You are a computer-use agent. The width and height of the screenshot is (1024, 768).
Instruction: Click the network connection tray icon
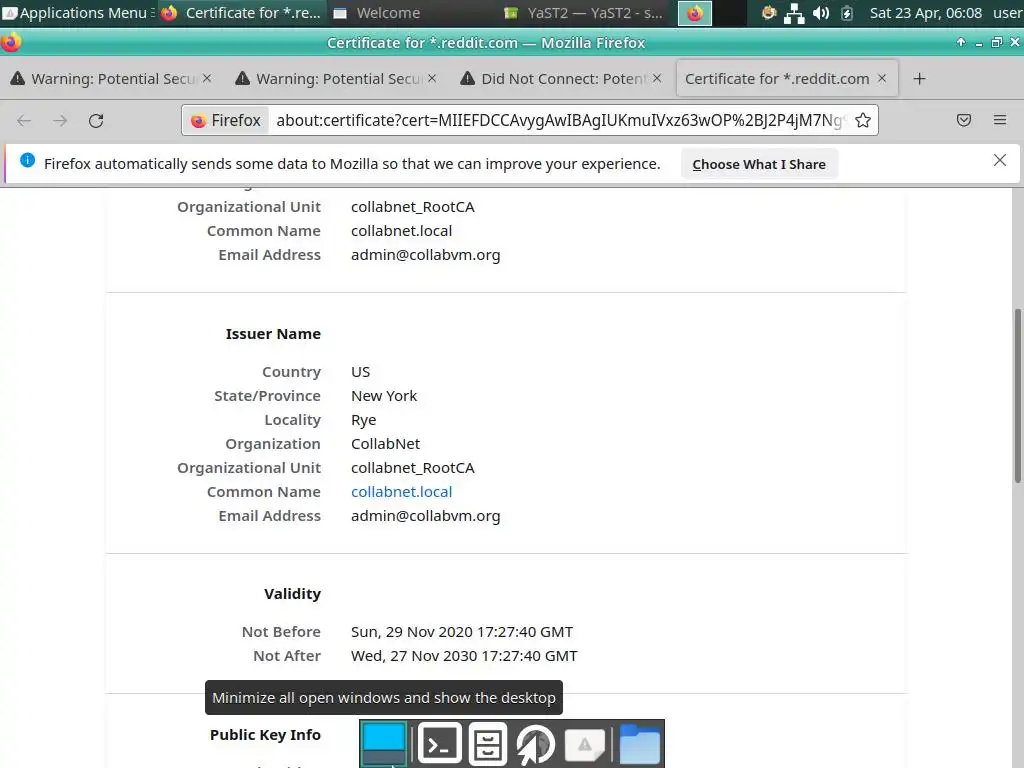tap(794, 13)
